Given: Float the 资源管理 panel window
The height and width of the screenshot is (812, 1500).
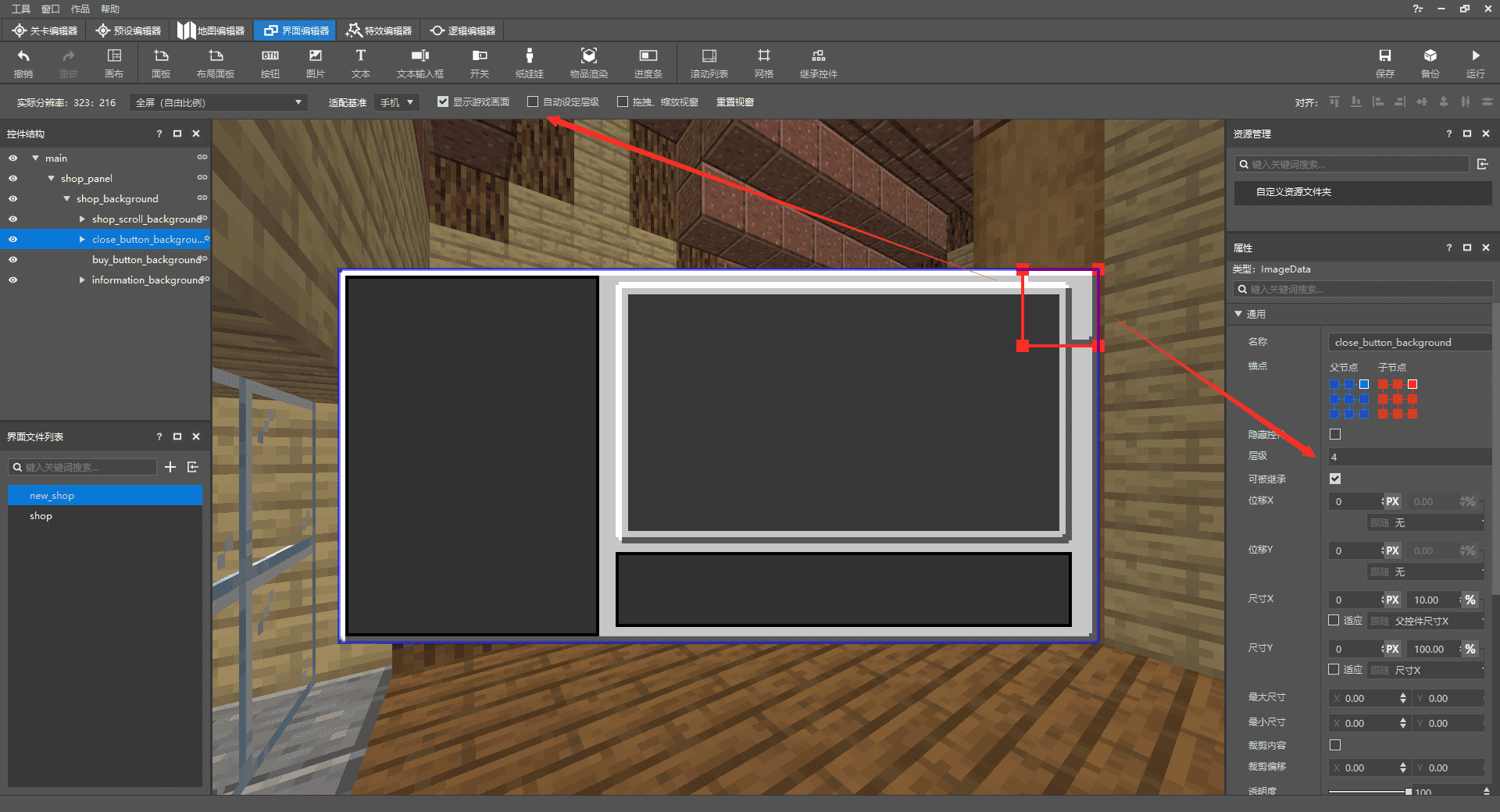Looking at the screenshot, I should click(x=1467, y=134).
